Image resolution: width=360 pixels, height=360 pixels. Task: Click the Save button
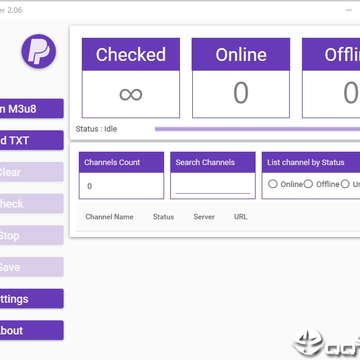click(31, 267)
